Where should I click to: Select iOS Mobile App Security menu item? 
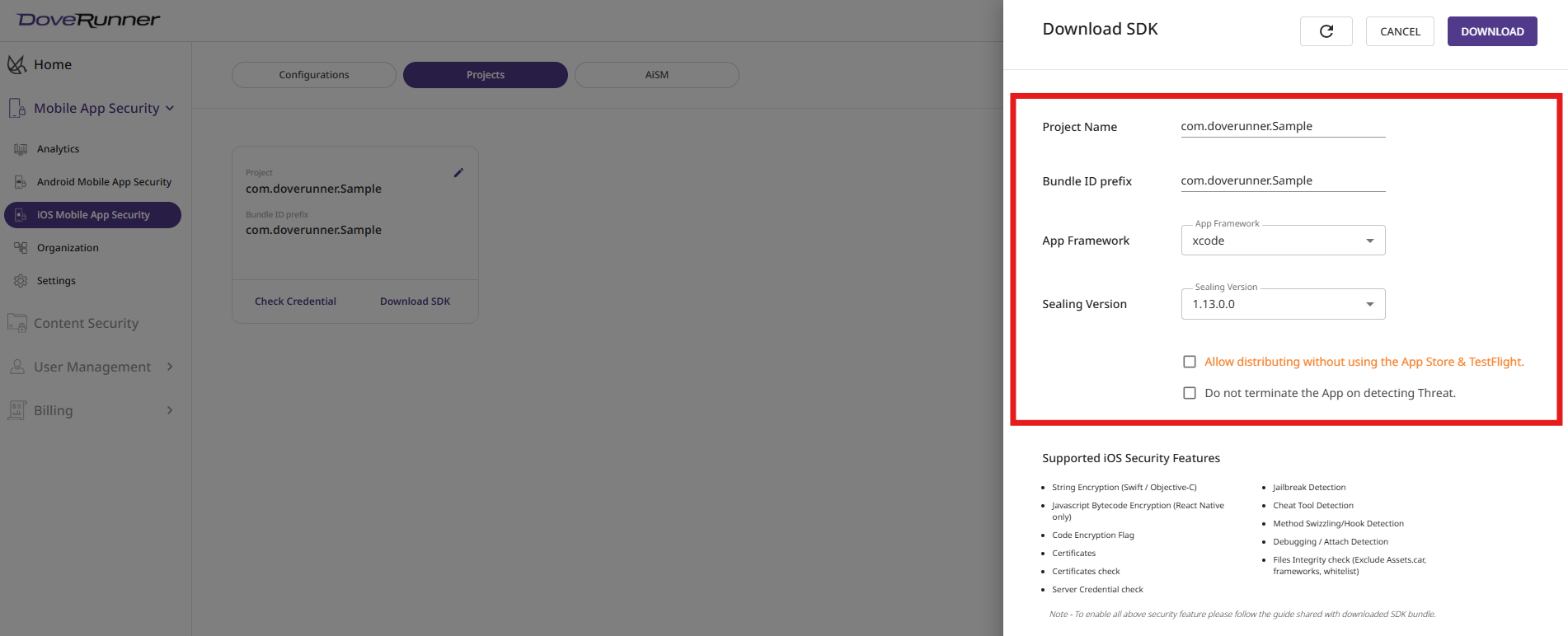(x=92, y=215)
